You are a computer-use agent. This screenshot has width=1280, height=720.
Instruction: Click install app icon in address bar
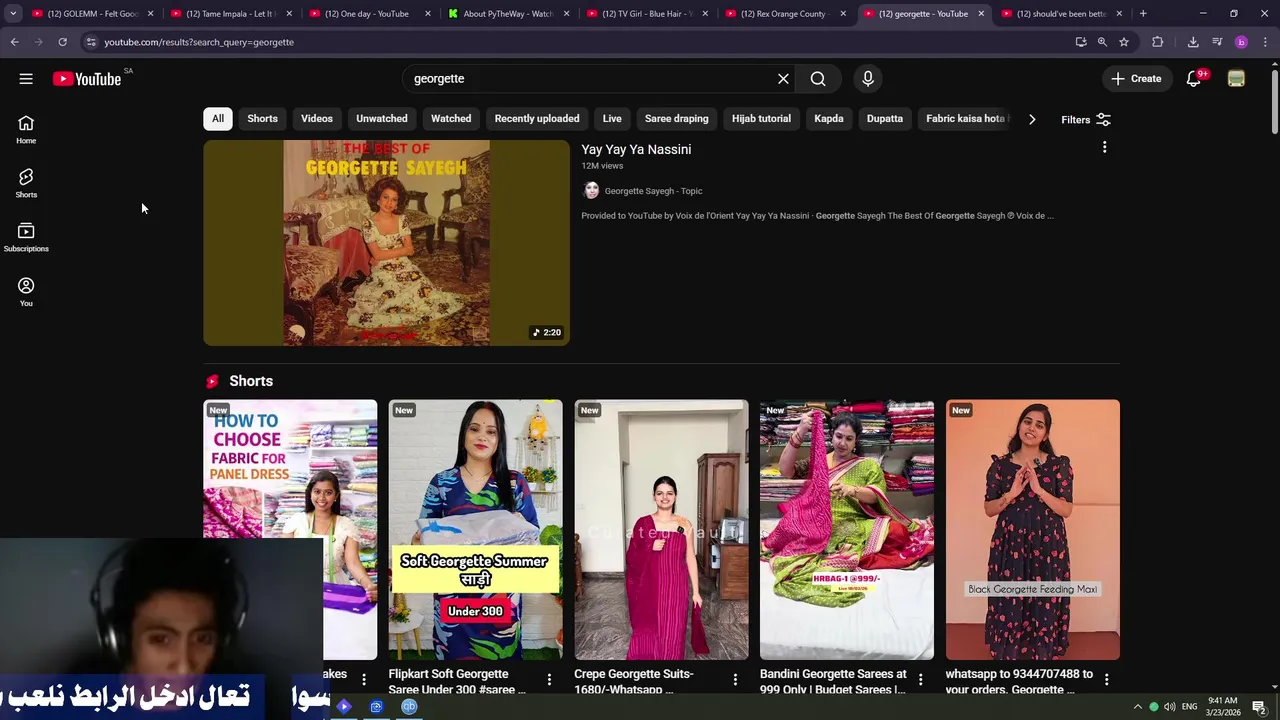click(x=1081, y=42)
